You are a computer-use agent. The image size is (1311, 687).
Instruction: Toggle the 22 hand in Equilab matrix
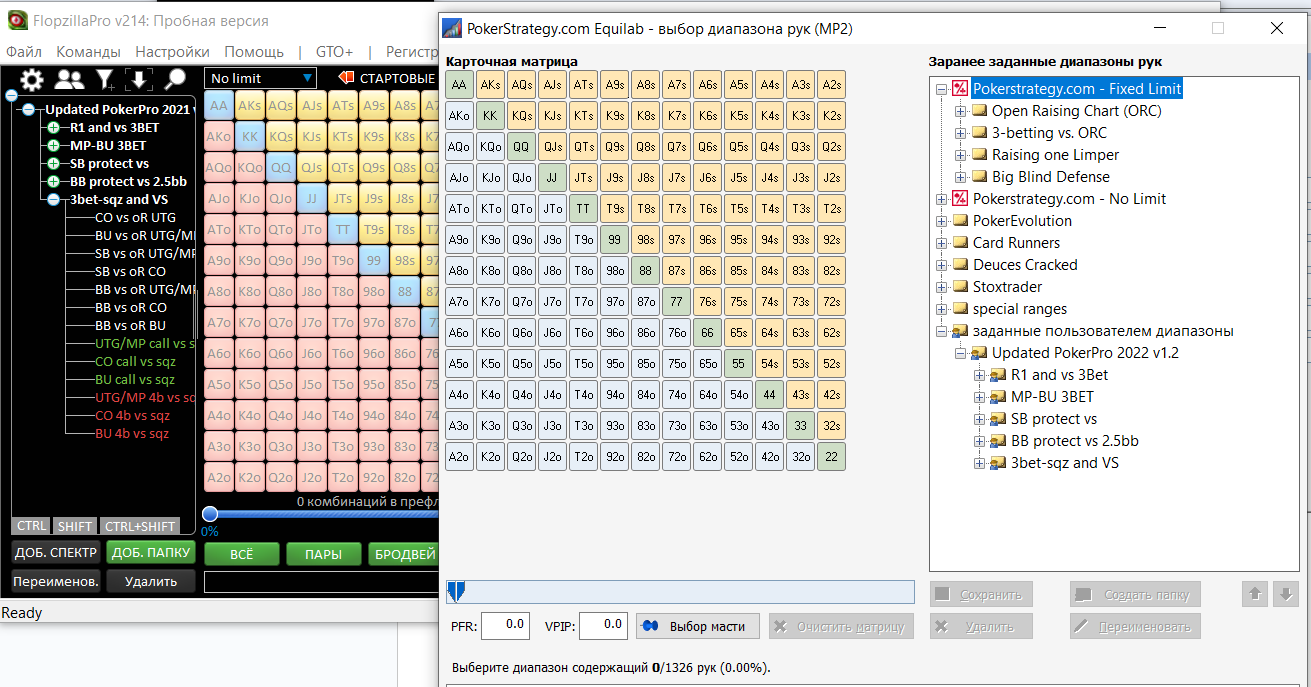tap(832, 457)
